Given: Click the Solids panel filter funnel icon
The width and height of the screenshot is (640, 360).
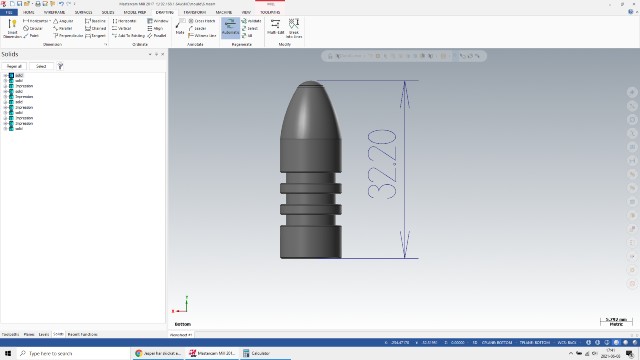Looking at the screenshot, I should pyautogui.click(x=60, y=66).
